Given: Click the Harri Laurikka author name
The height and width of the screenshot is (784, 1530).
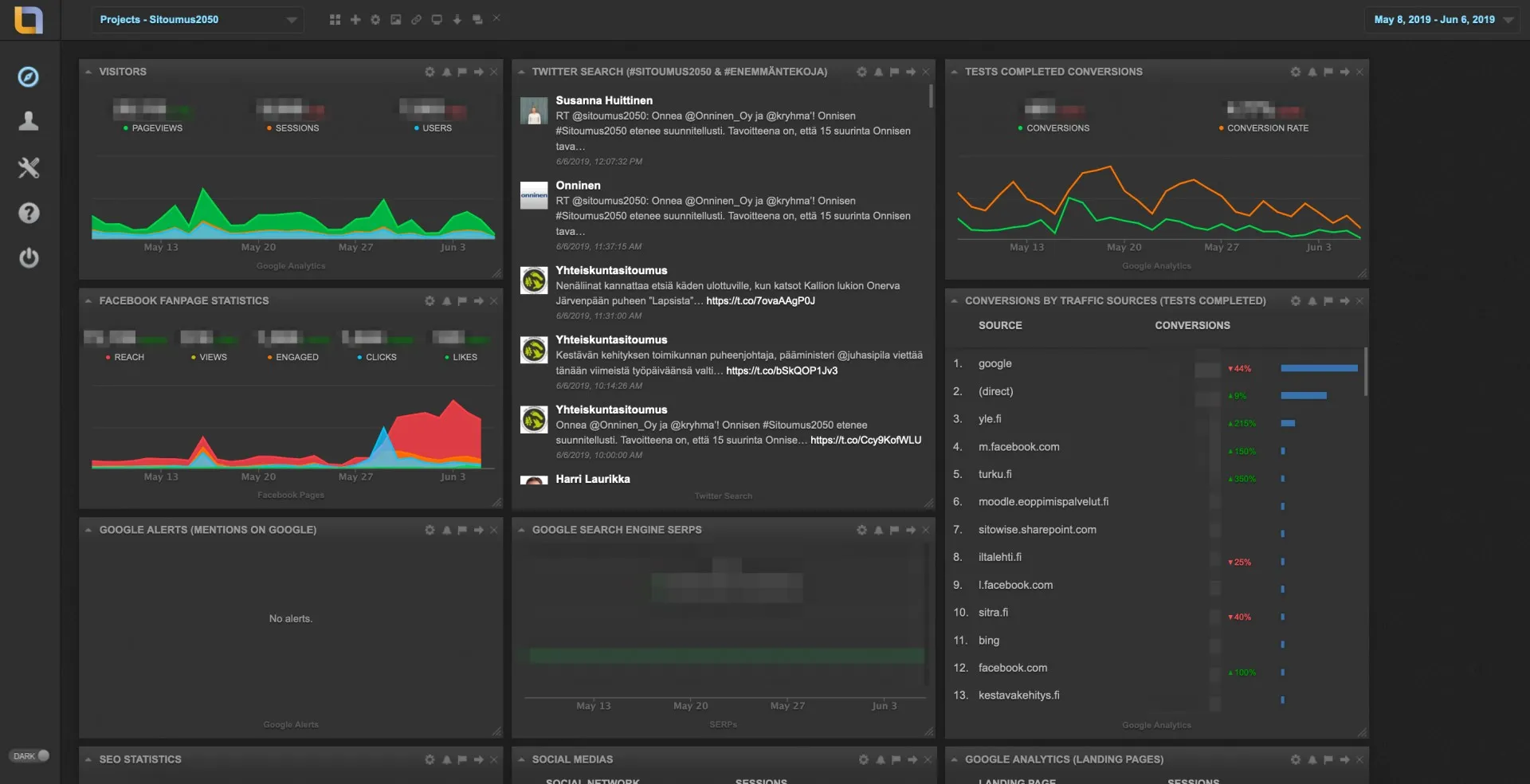Looking at the screenshot, I should coord(593,479).
